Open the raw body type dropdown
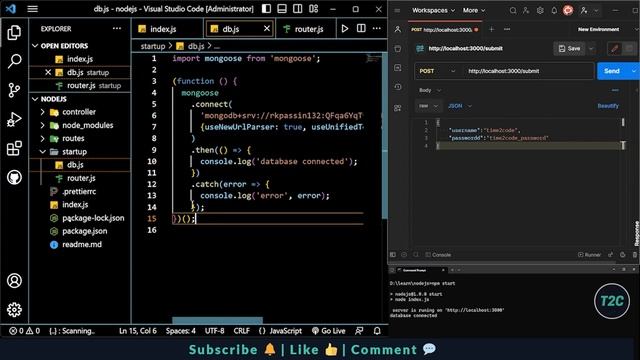This screenshot has width=640, height=360. click(428, 106)
